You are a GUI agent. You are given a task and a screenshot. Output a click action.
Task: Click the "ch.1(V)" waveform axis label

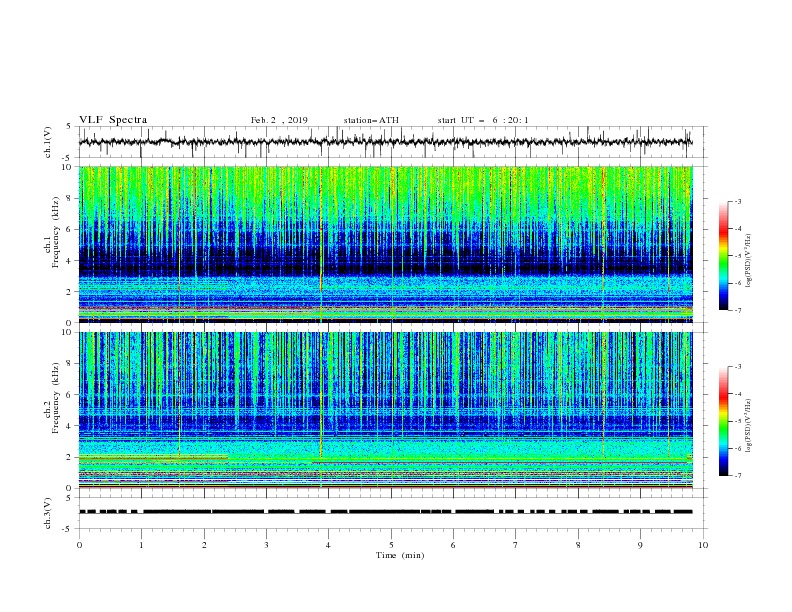coord(48,142)
